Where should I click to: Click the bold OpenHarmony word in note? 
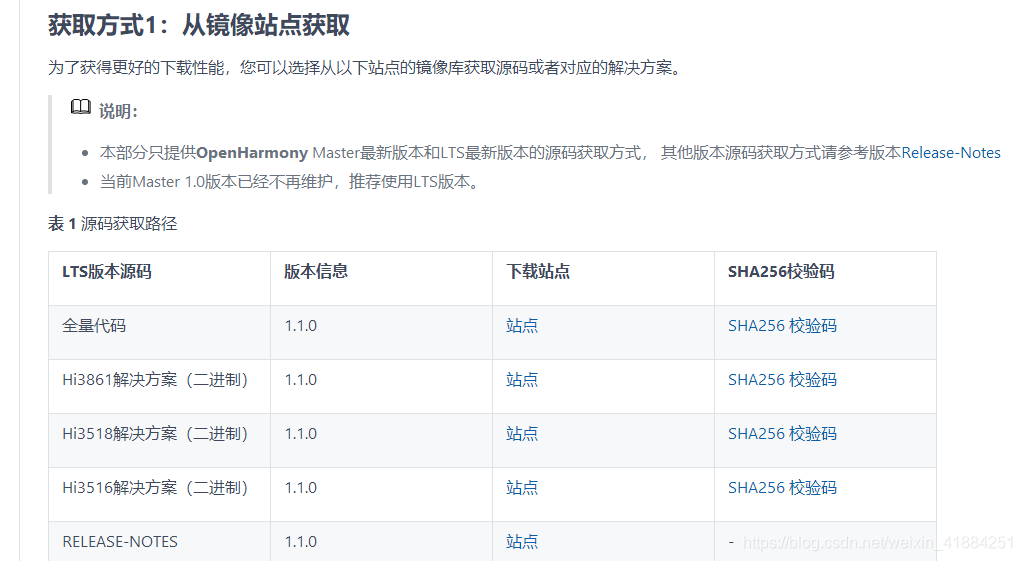[x=252, y=153]
